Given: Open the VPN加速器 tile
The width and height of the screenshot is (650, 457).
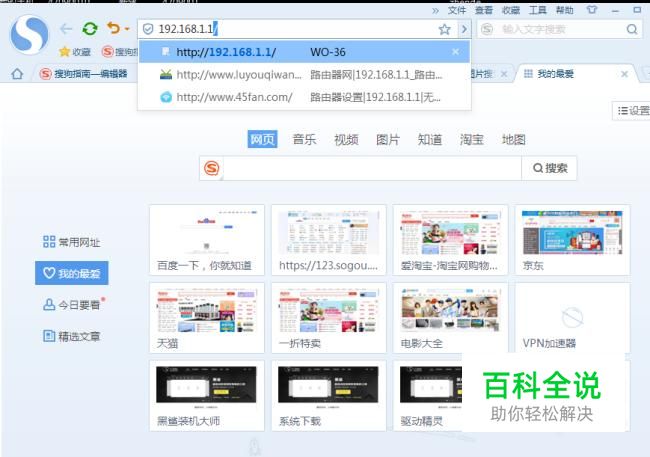Looking at the screenshot, I should coord(572,318).
